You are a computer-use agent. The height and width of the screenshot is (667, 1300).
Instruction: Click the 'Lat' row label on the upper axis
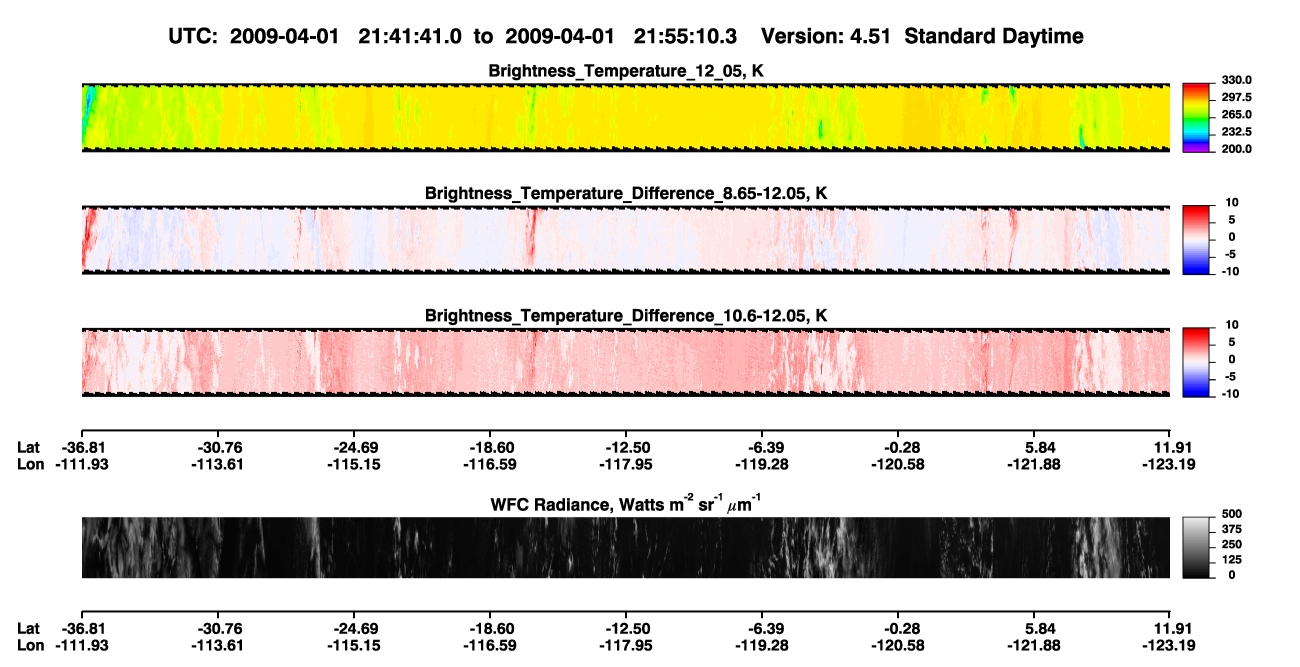(x=29, y=448)
